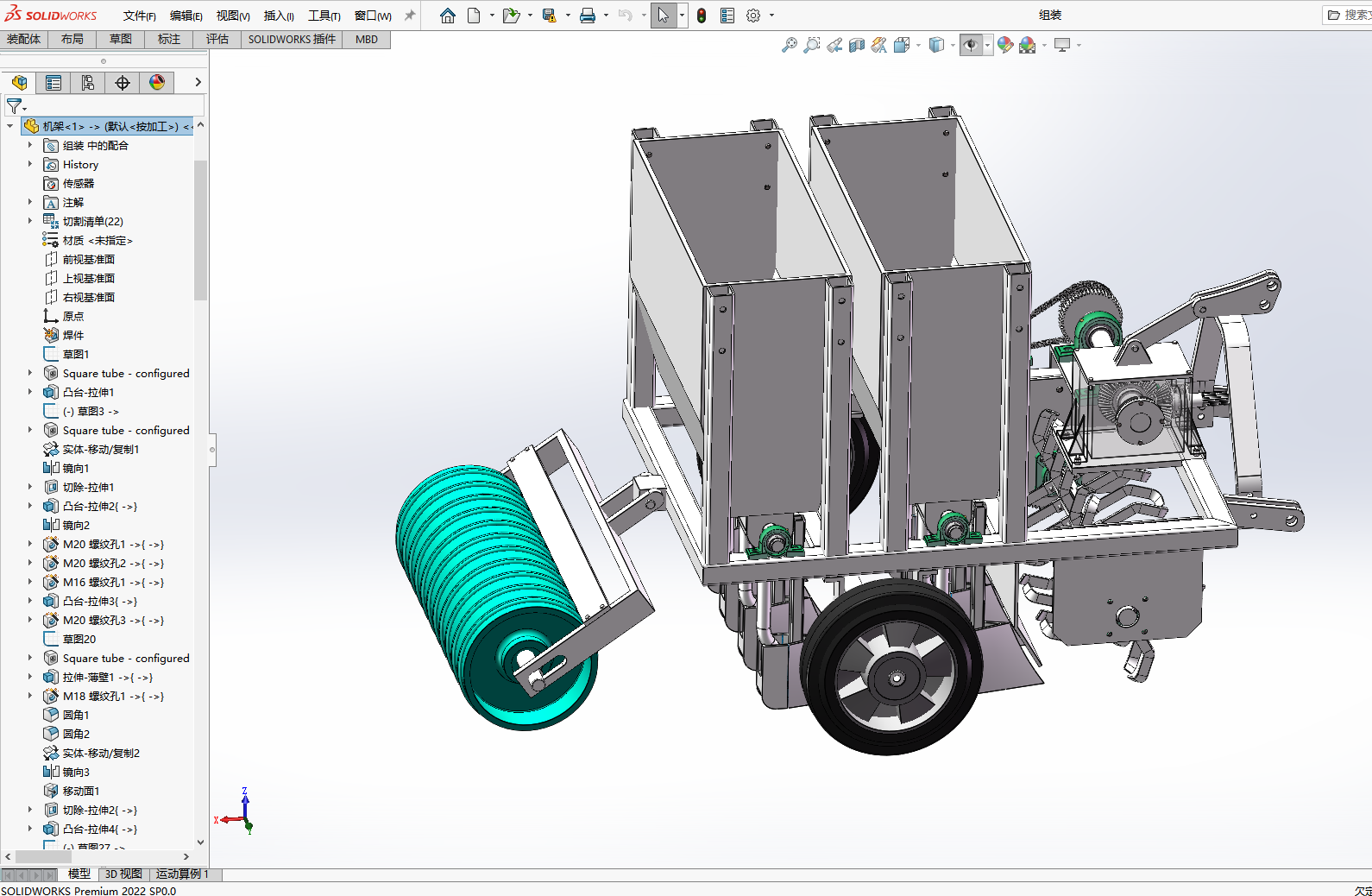The height and width of the screenshot is (896, 1372).
Task: Select 镜向1 in the feature tree
Action: pyautogui.click(x=76, y=468)
